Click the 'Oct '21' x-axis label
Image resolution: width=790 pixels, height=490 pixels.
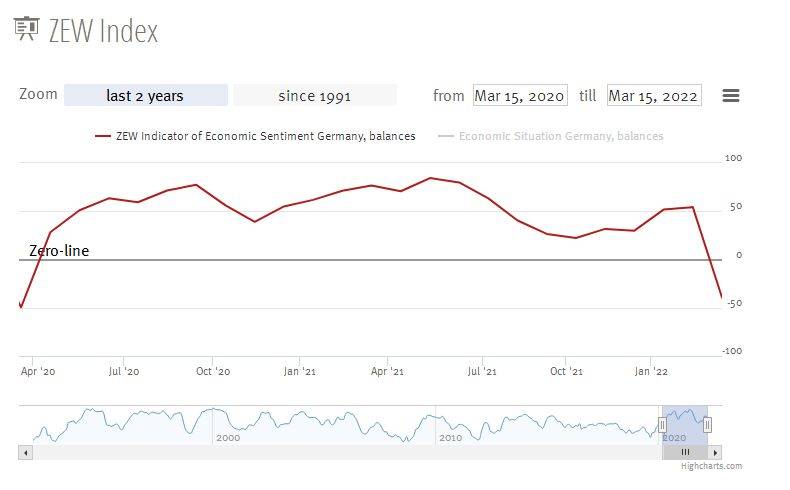coord(566,372)
